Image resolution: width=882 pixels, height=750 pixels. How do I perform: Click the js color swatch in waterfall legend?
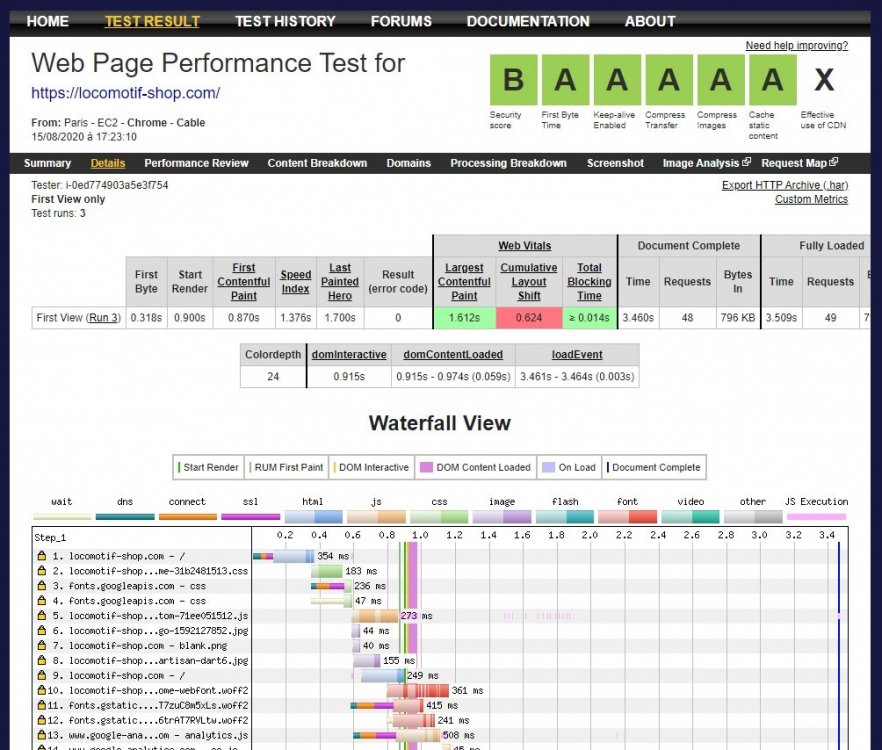tap(376, 514)
